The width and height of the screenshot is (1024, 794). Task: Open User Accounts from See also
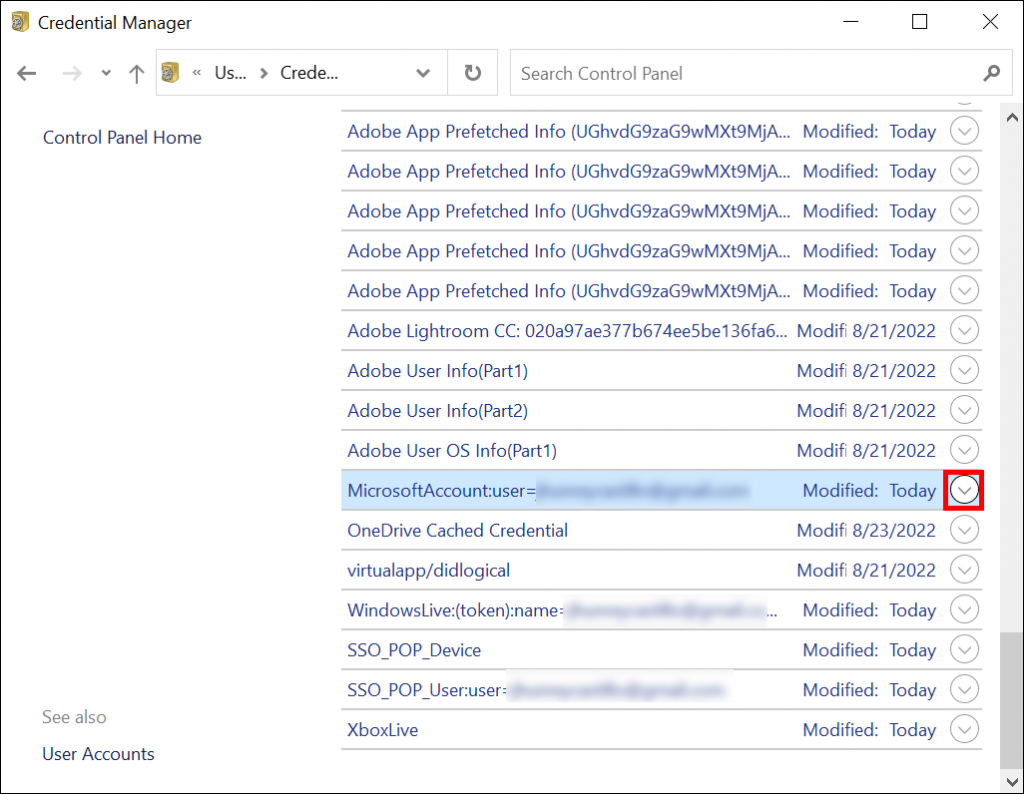click(x=98, y=754)
